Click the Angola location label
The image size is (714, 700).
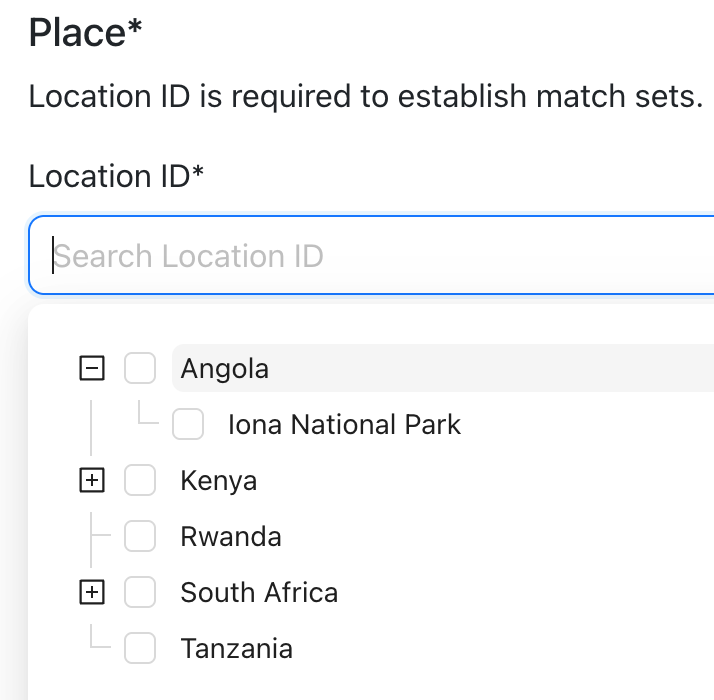225,369
